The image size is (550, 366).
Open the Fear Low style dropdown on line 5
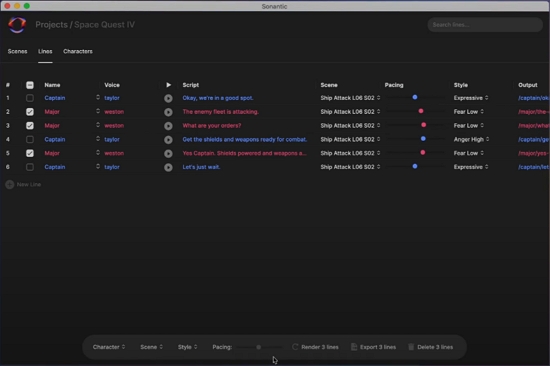469,153
